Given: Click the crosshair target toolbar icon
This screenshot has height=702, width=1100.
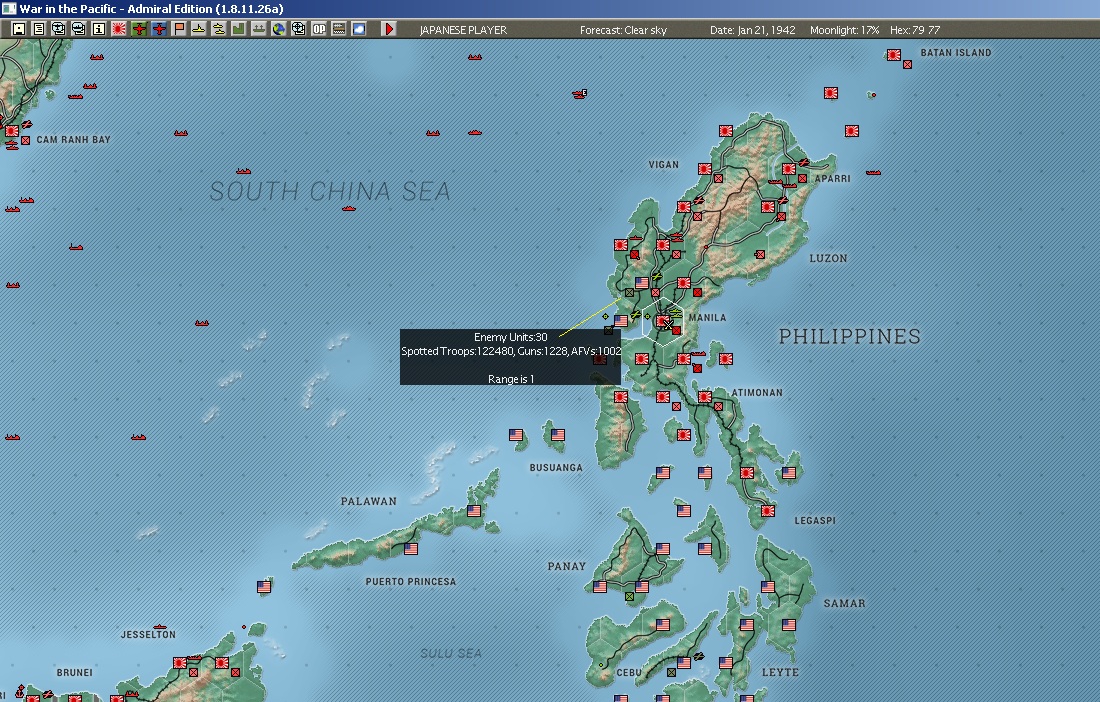Looking at the screenshot, I should [x=299, y=29].
